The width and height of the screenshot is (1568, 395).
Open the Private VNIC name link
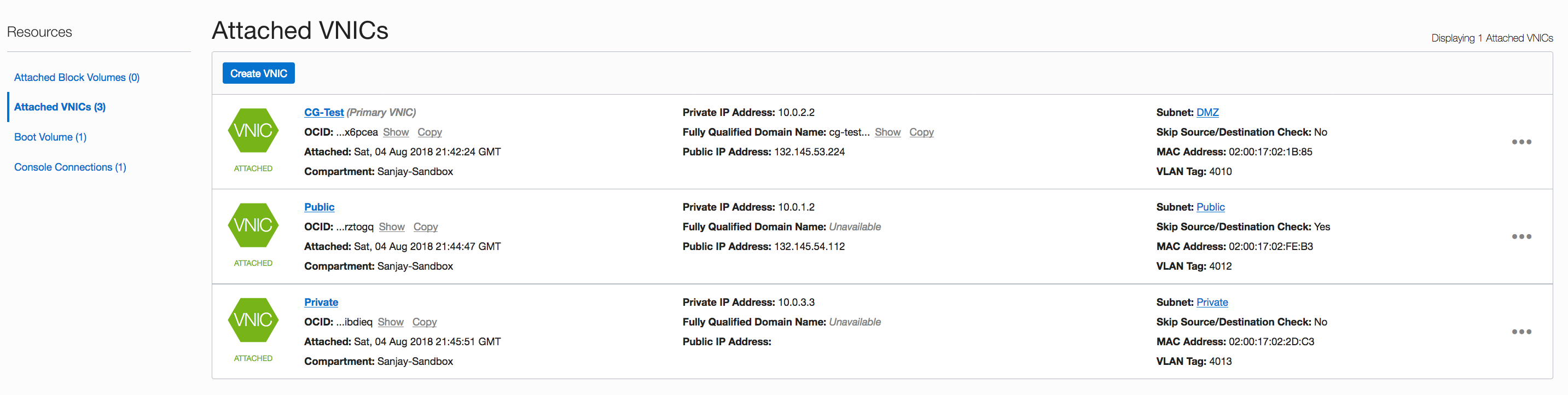tap(321, 303)
